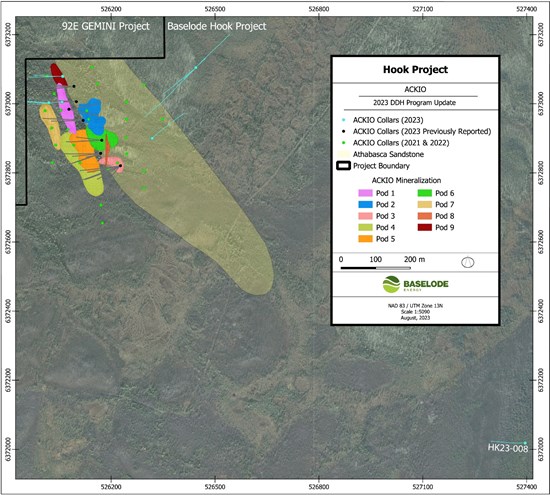Click the black Previously Reported collars legend dot
The image size is (550, 495).
(344, 132)
